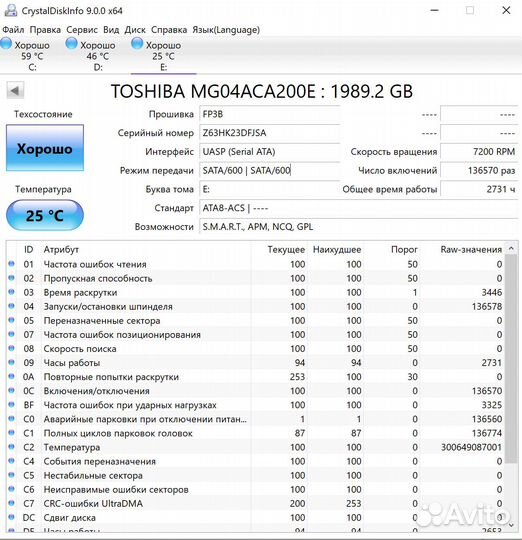Click the Порог column header
The width and height of the screenshot is (522, 540).
point(404,249)
